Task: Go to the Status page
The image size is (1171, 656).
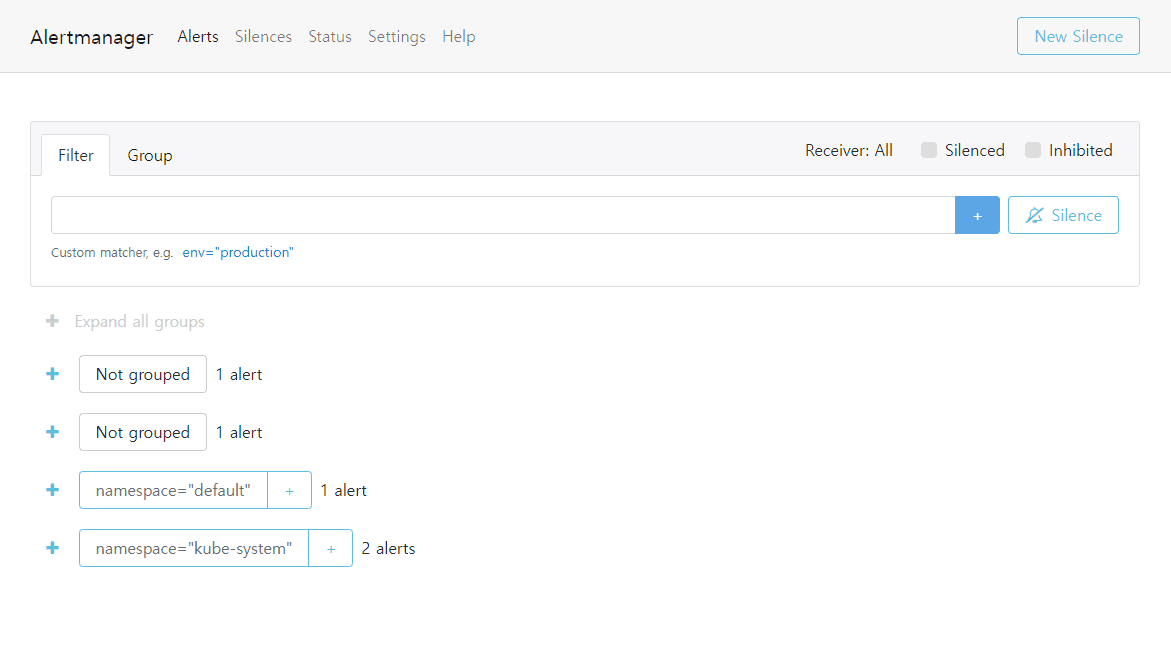Action: 330,36
